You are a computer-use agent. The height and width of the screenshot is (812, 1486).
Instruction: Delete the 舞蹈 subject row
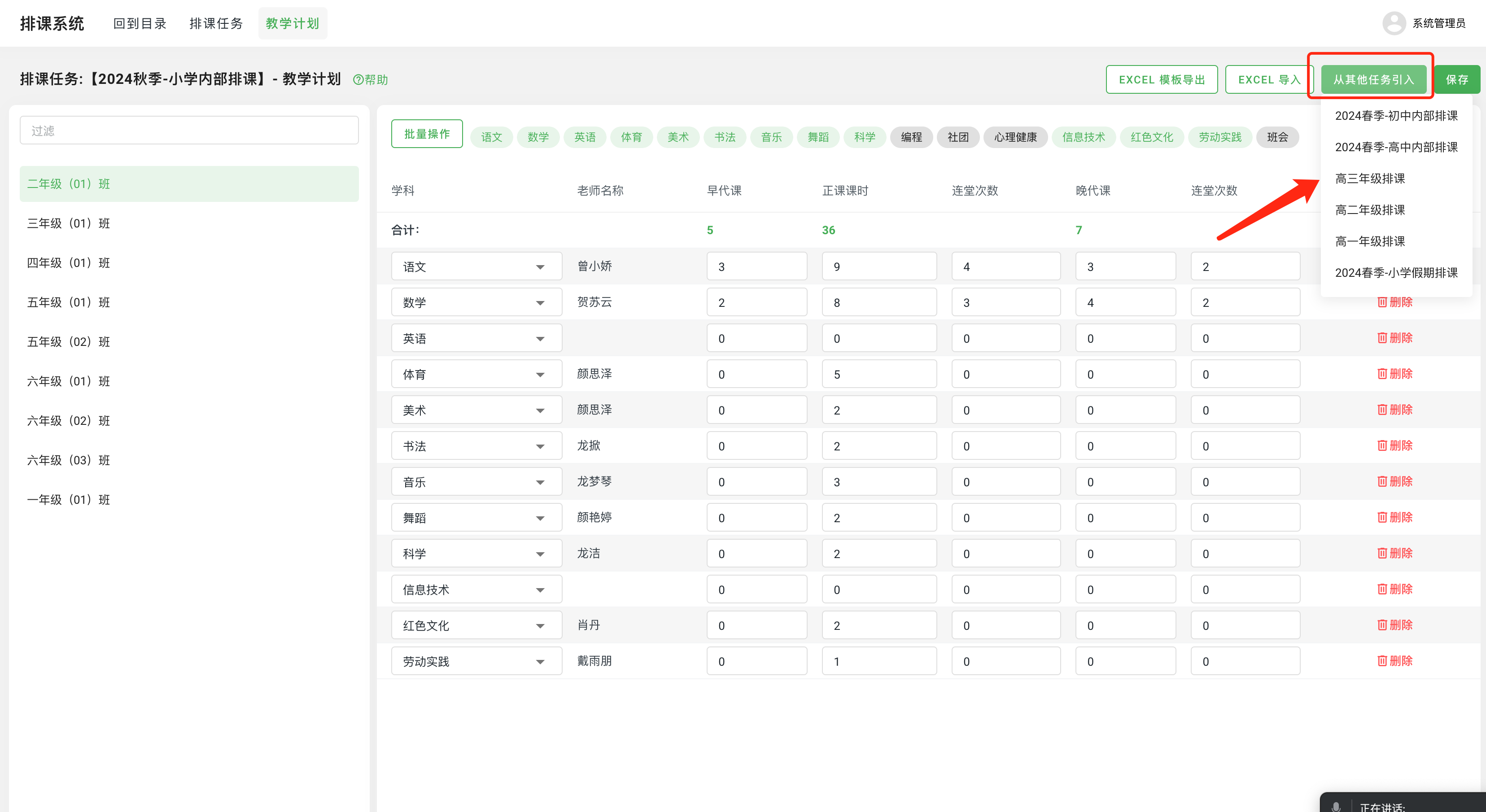pos(1395,517)
